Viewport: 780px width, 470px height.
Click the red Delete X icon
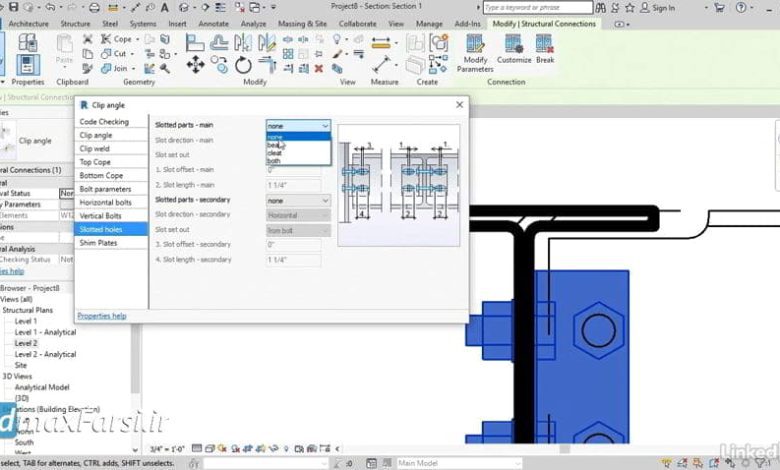(319, 69)
